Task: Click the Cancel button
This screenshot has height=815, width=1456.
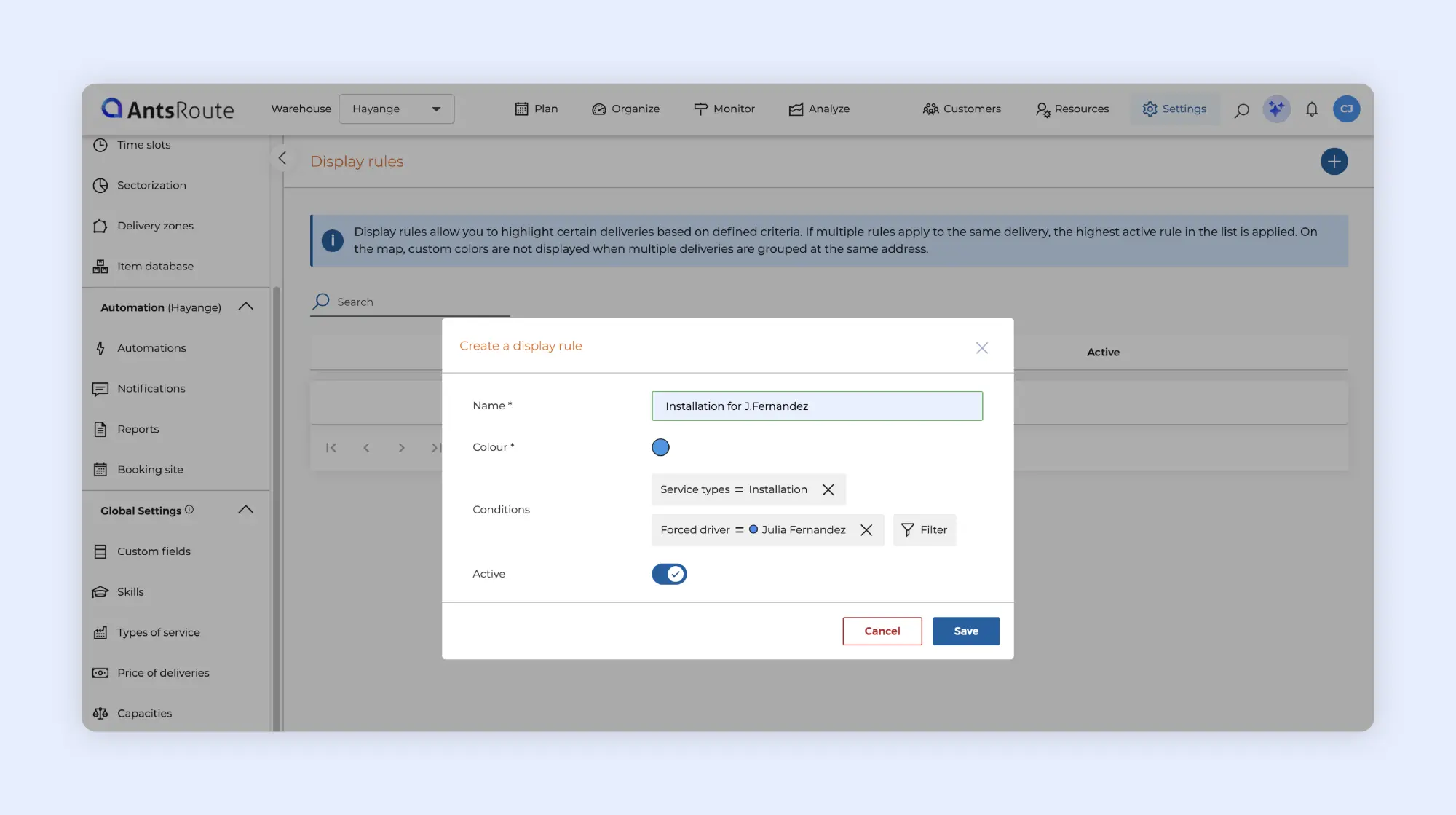Action: (x=882, y=631)
